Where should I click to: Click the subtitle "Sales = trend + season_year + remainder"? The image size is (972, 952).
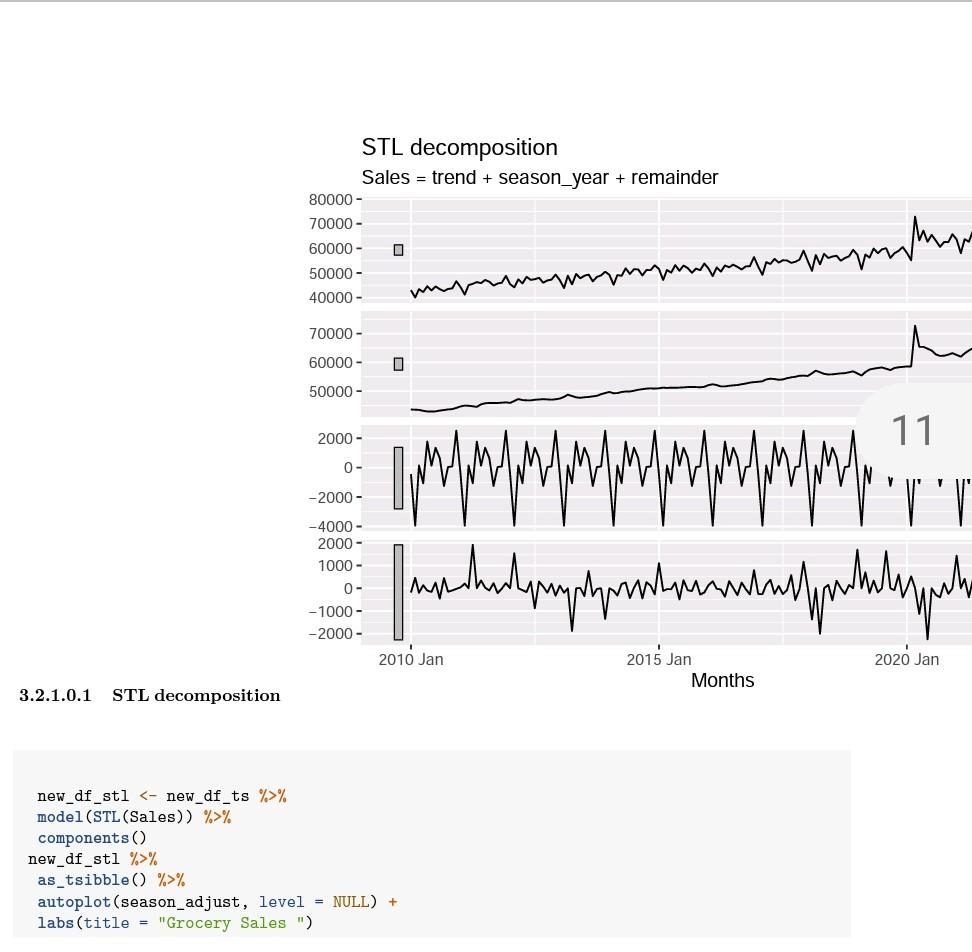[x=540, y=178]
